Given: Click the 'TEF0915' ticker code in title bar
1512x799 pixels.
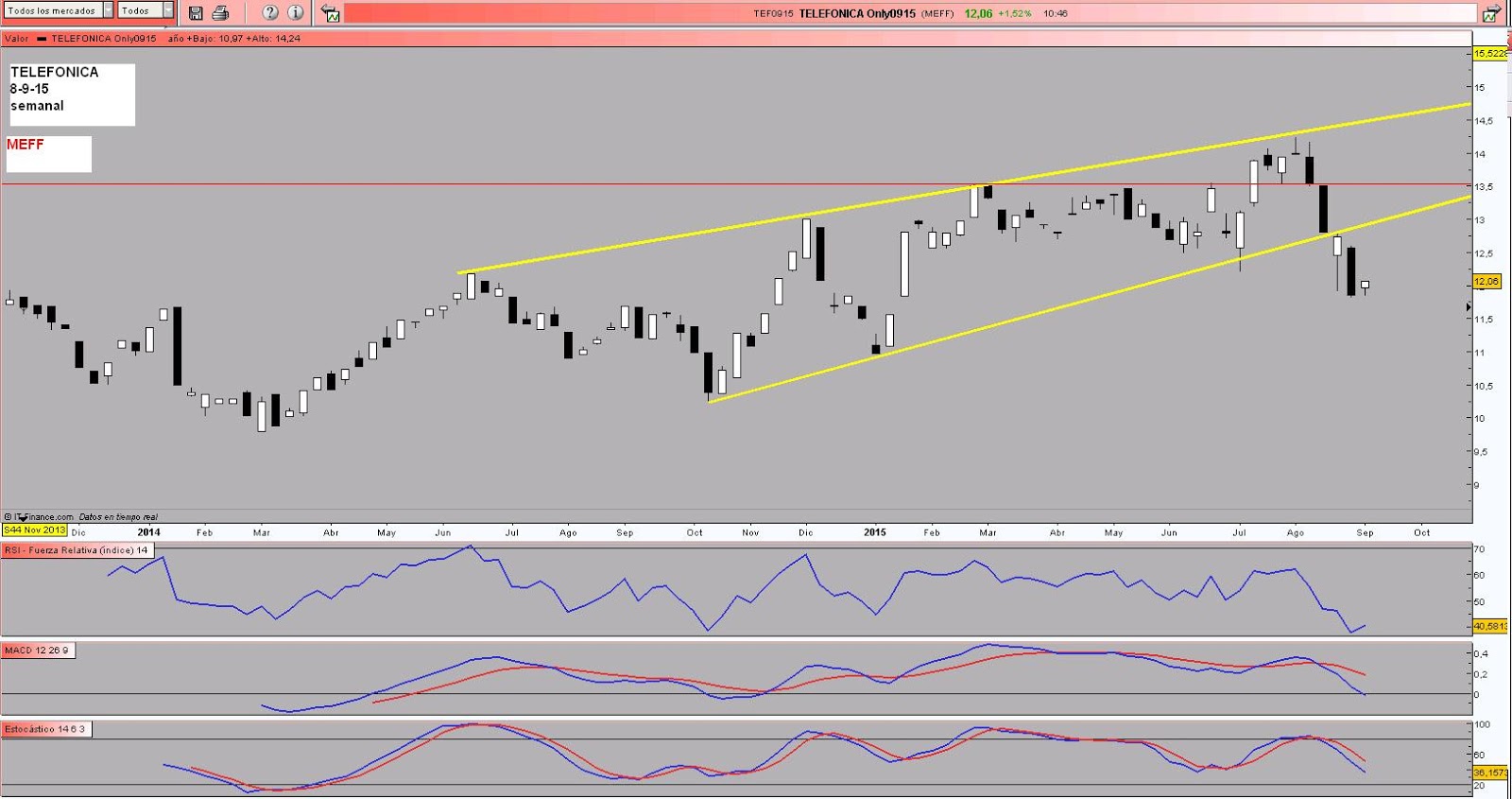Looking at the screenshot, I should [x=773, y=13].
